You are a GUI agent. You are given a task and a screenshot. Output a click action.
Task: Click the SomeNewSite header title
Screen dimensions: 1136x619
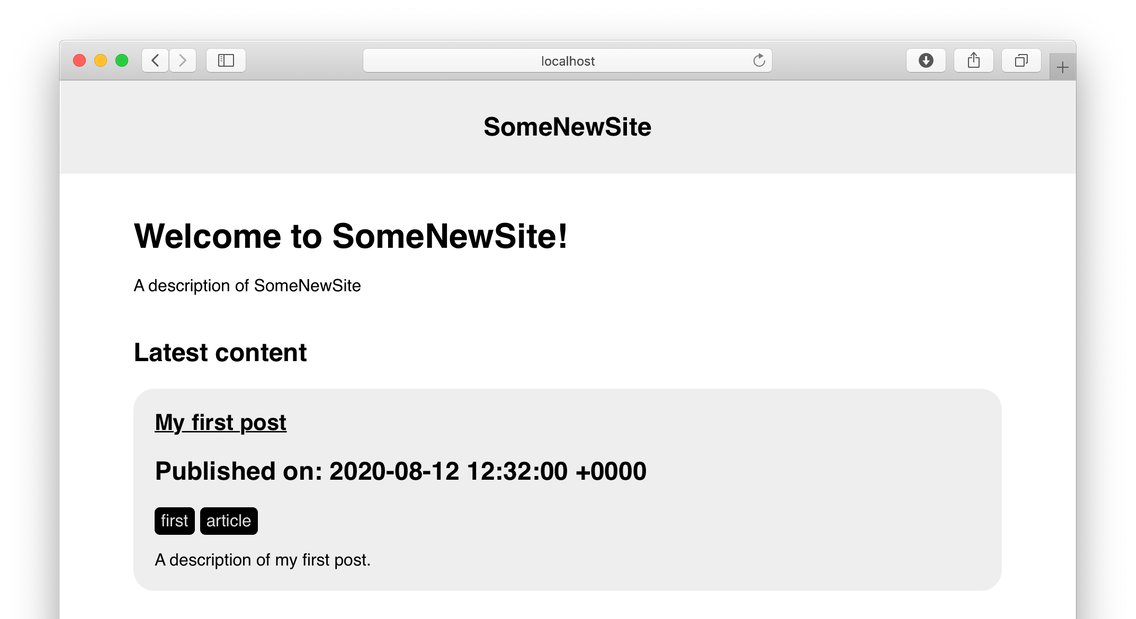pos(567,127)
